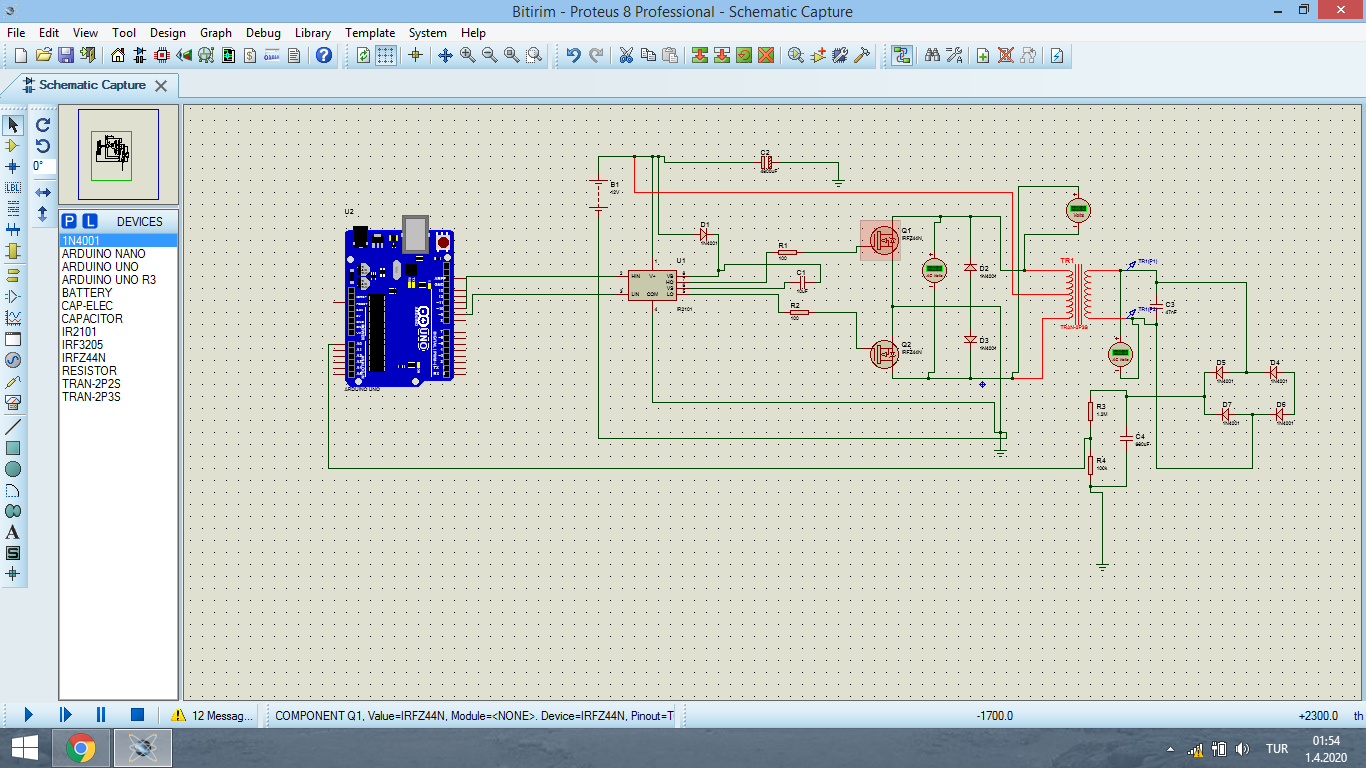Click the Step simulation button

coord(65,715)
